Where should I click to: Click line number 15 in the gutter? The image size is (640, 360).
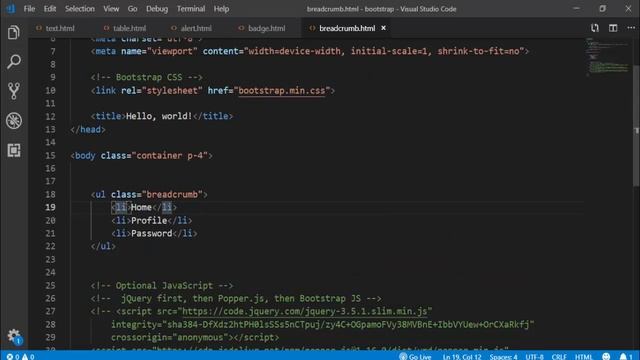tap(50, 155)
